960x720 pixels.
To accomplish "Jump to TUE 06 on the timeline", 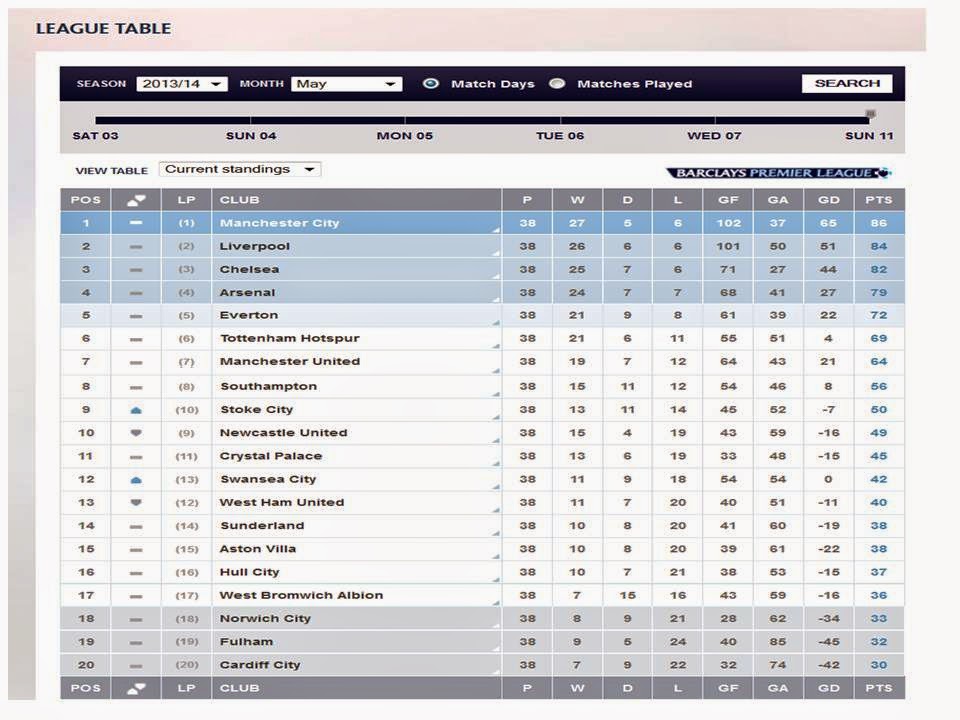I will (x=560, y=135).
